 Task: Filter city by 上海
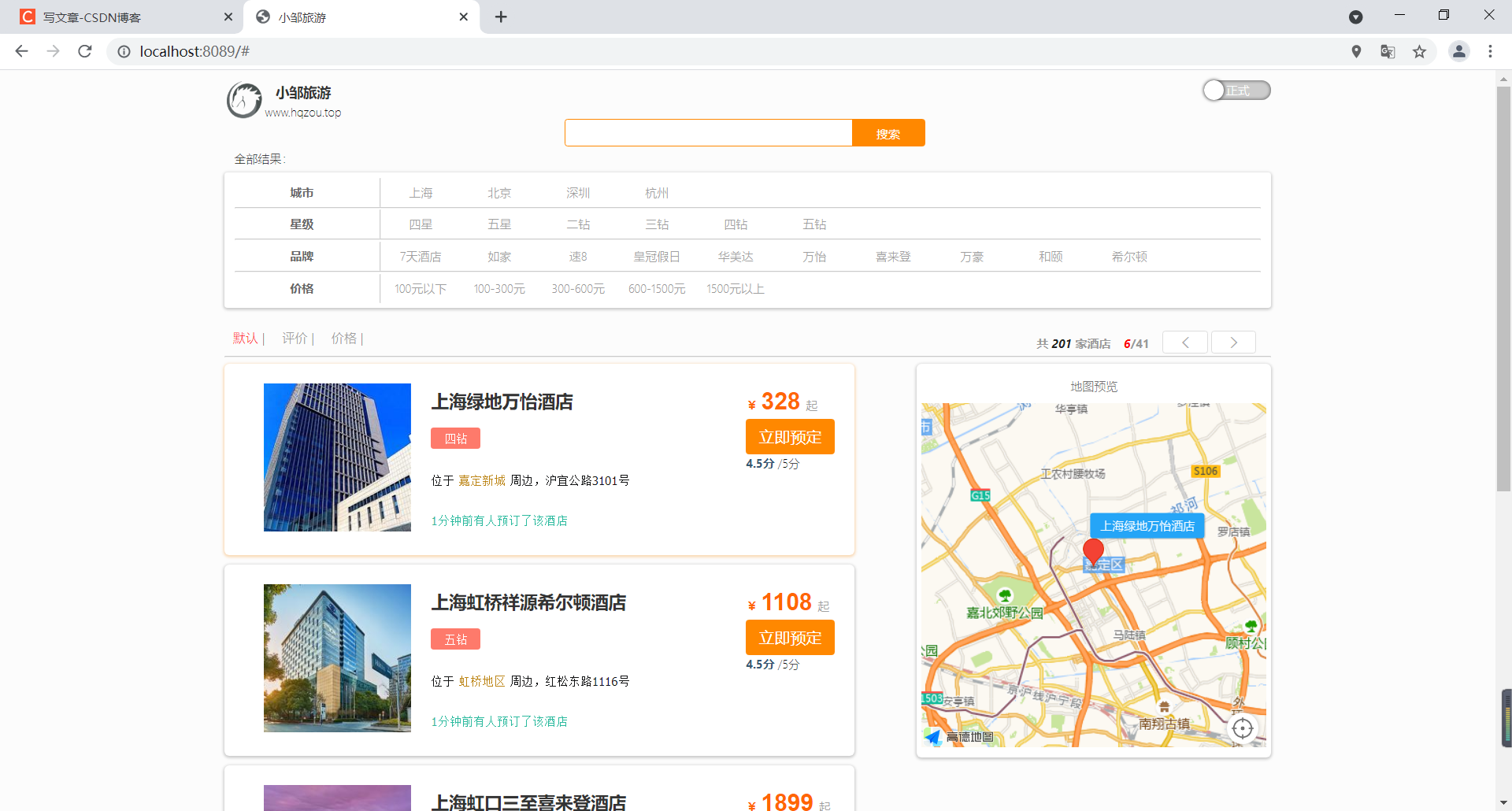[x=421, y=193]
